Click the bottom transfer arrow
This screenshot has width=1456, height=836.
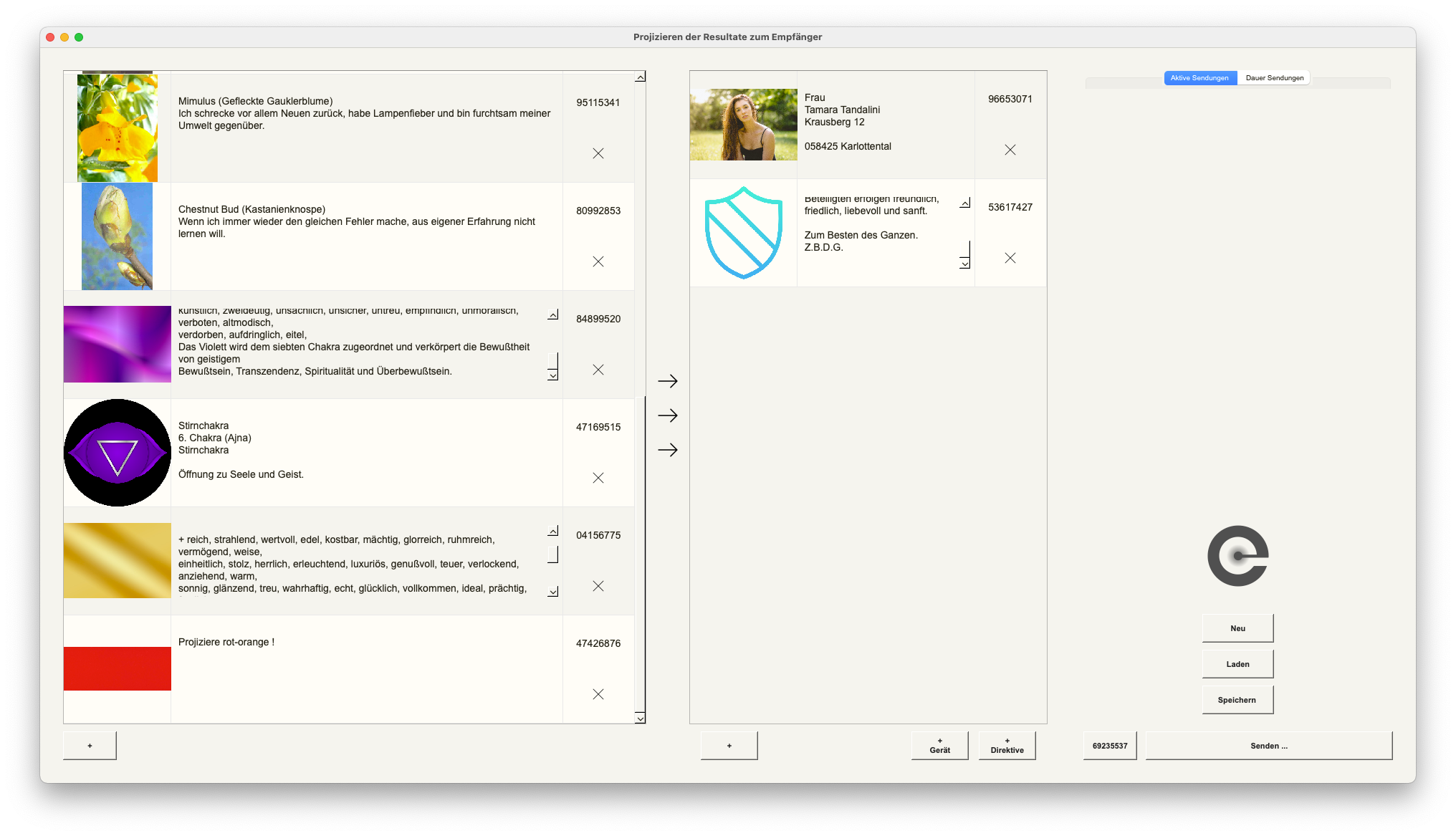coord(668,450)
